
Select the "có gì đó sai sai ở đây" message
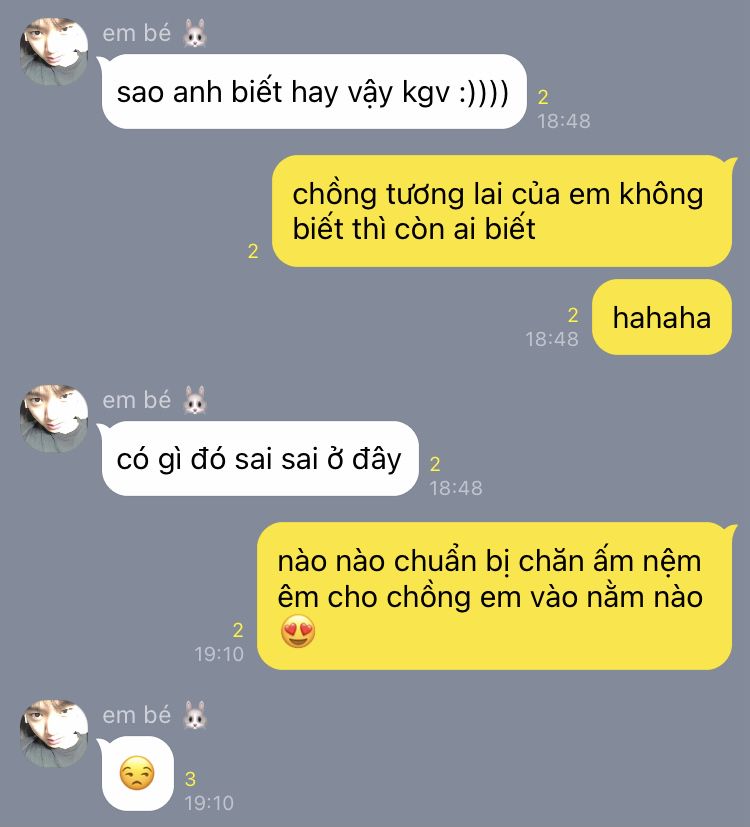(260, 459)
